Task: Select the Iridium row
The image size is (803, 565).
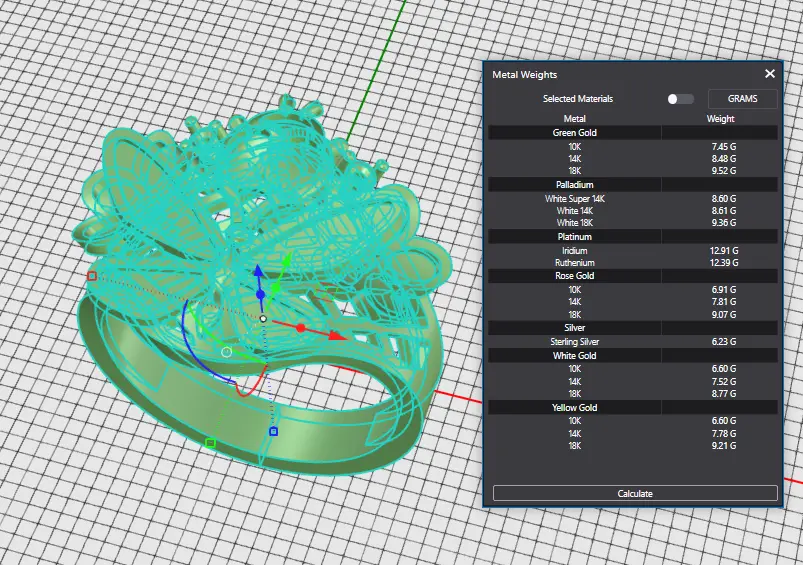Action: click(633, 250)
